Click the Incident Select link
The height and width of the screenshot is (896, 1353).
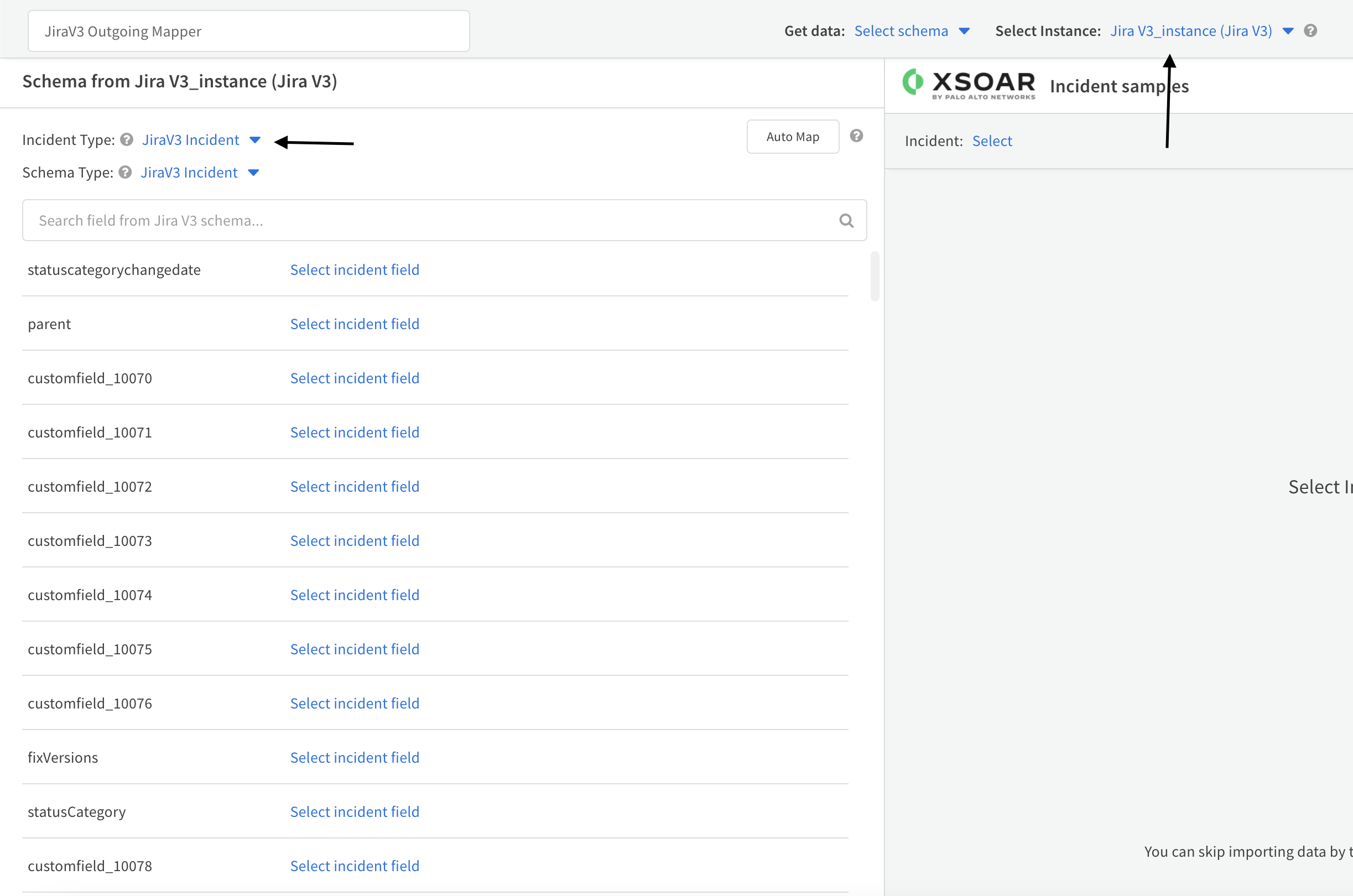pyautogui.click(x=992, y=141)
